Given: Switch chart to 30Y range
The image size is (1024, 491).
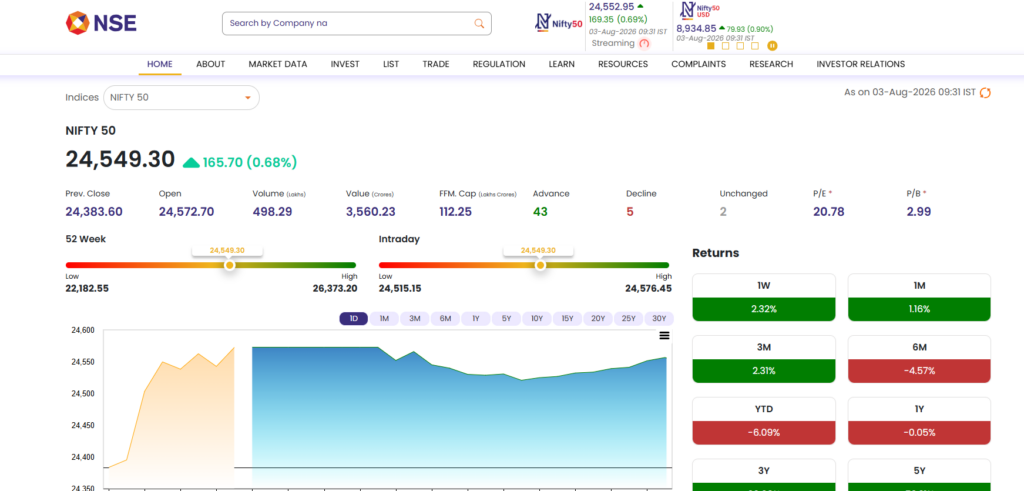Looking at the screenshot, I should (659, 319).
